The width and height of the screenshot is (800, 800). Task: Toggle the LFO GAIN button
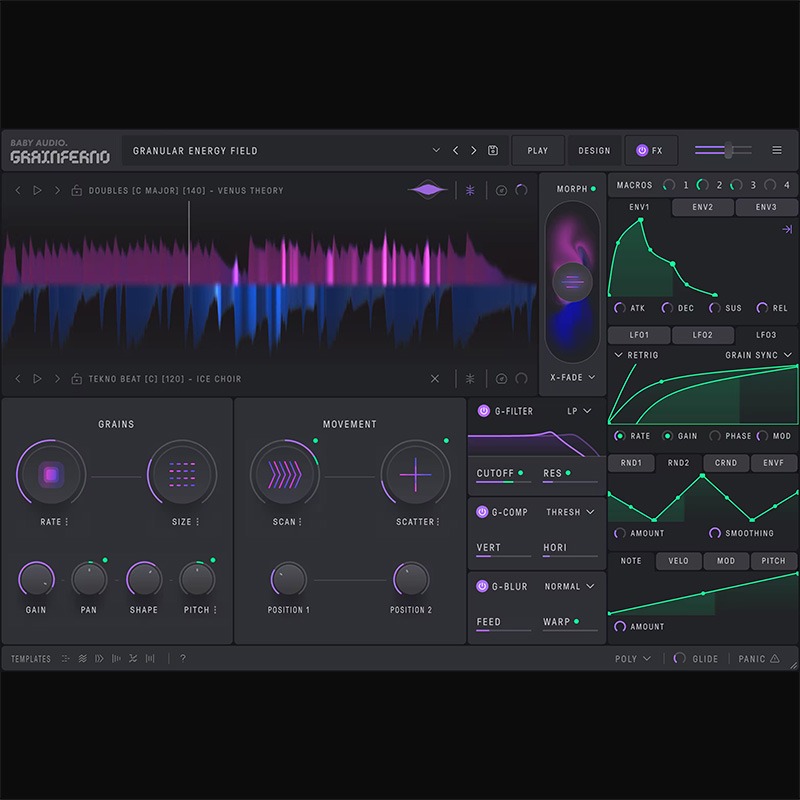667,436
